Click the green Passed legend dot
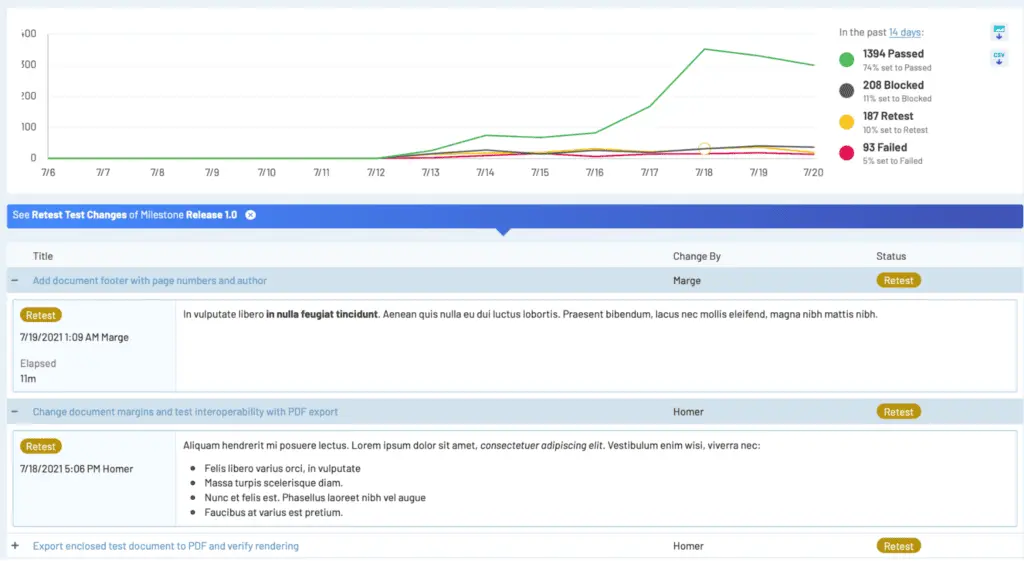 (x=846, y=59)
